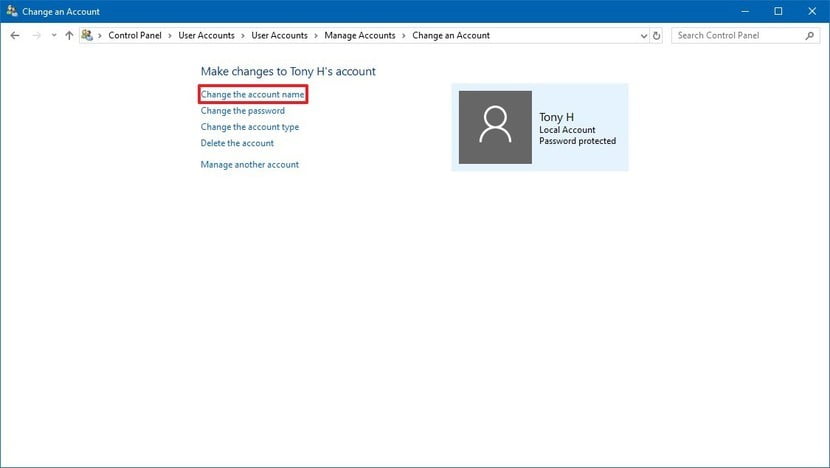The width and height of the screenshot is (830, 468).
Task: Open Manage another account link
Action: 250,165
